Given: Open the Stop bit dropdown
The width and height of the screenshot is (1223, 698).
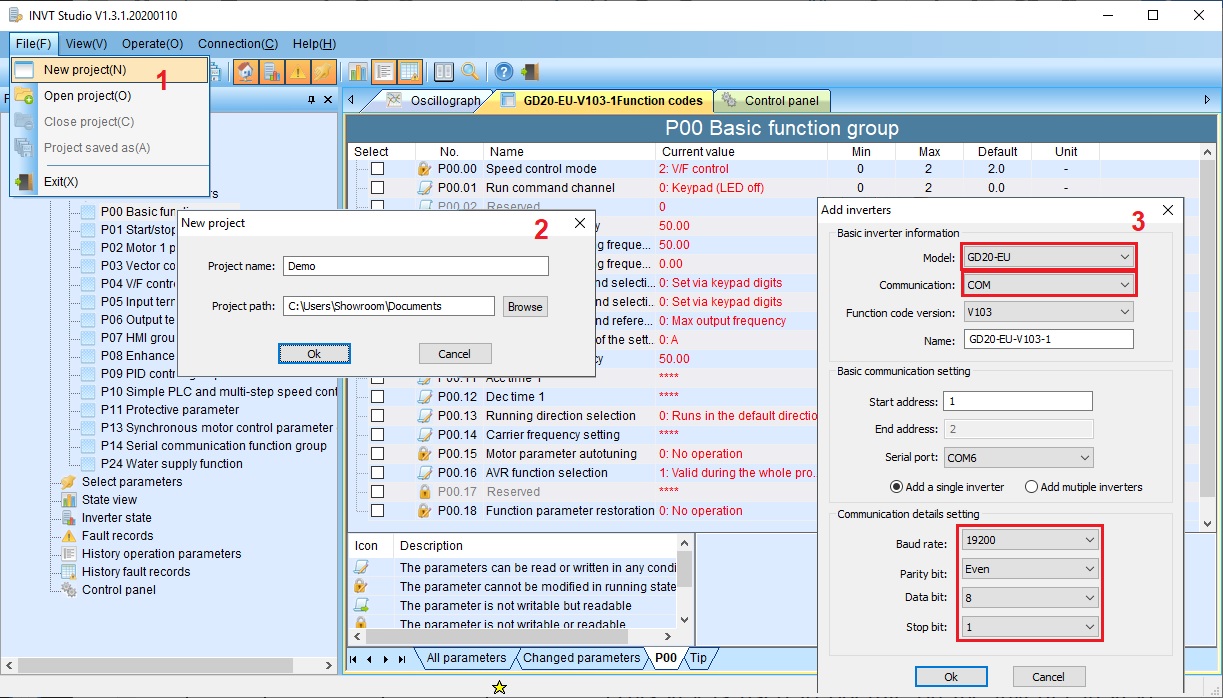Looking at the screenshot, I should pyautogui.click(x=1029, y=627).
